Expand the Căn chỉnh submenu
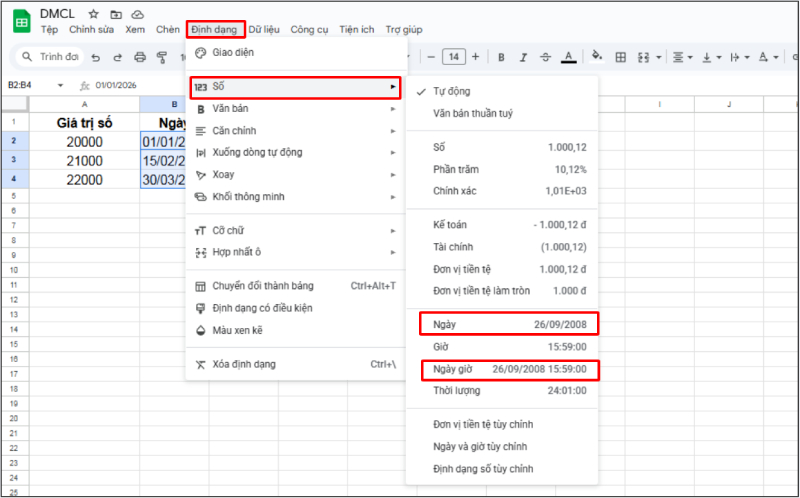The height and width of the screenshot is (498, 800). (x=296, y=131)
